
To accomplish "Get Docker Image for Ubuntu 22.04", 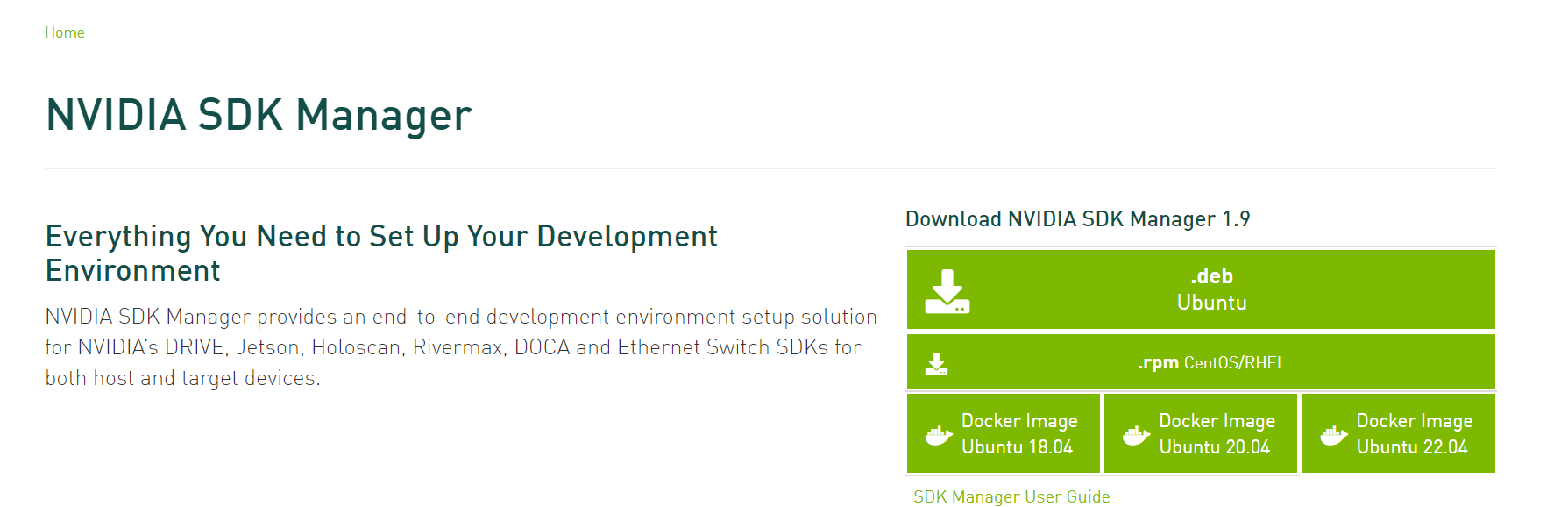I will click(1399, 433).
